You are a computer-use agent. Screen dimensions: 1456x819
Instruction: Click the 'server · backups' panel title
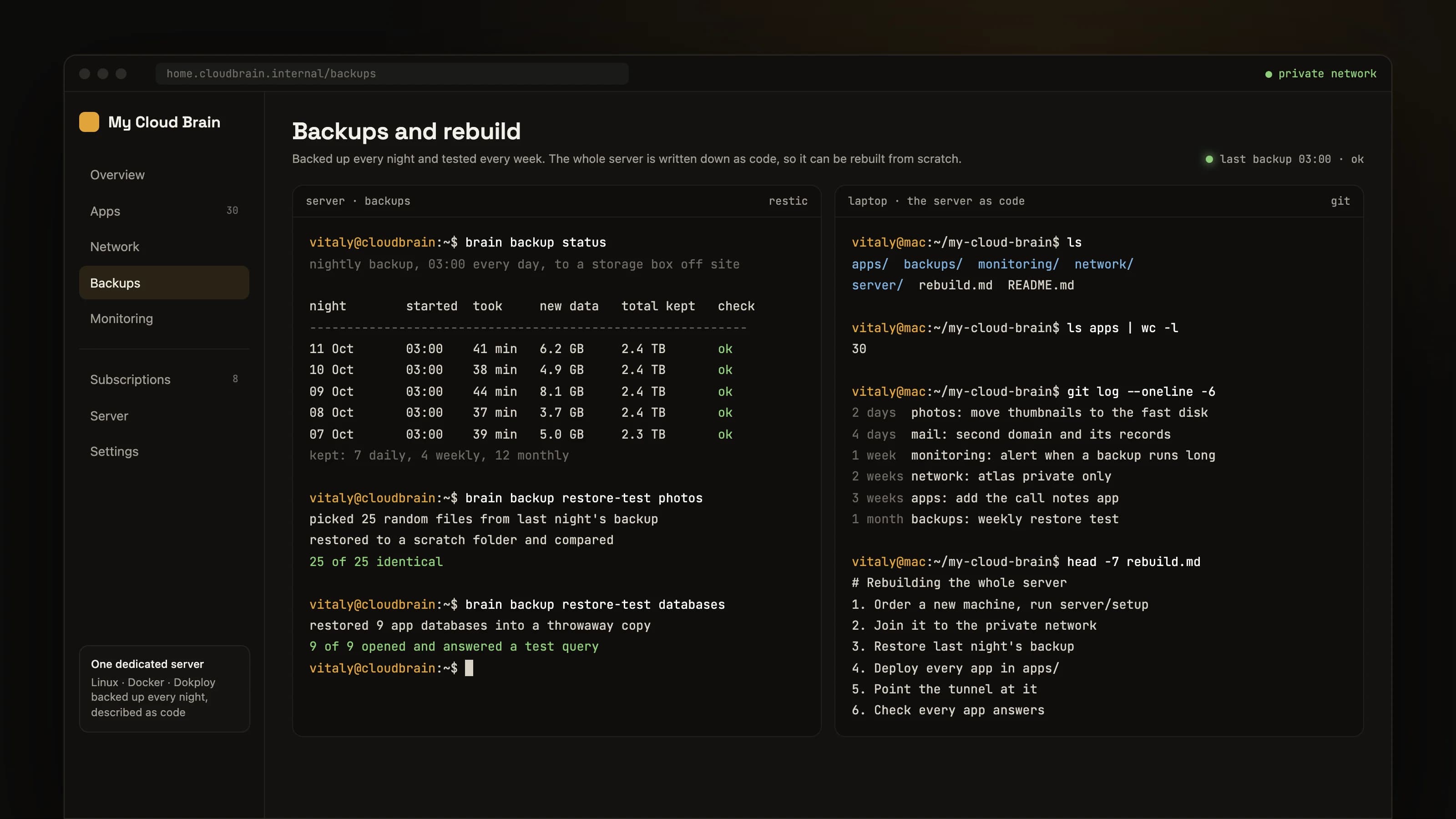(x=358, y=201)
